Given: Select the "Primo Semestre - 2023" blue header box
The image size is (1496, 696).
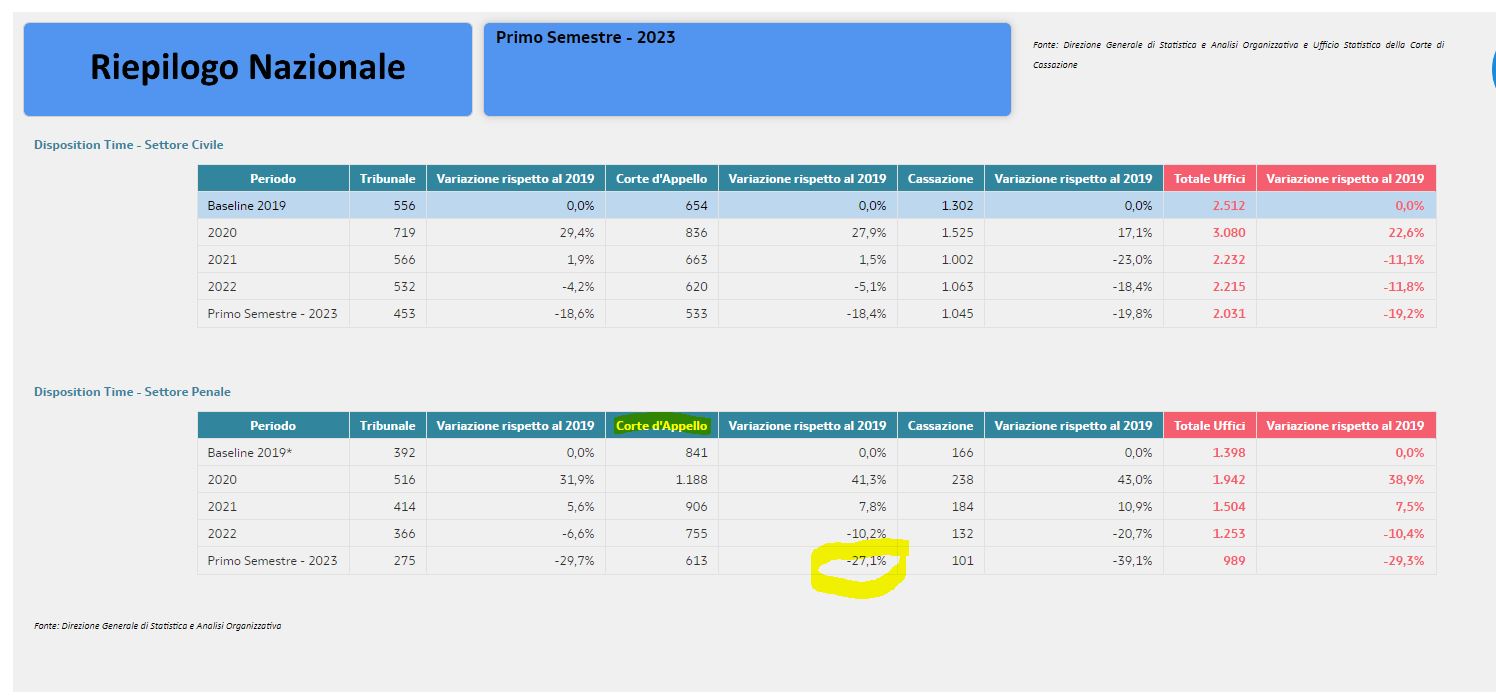Looking at the screenshot, I should [x=746, y=69].
